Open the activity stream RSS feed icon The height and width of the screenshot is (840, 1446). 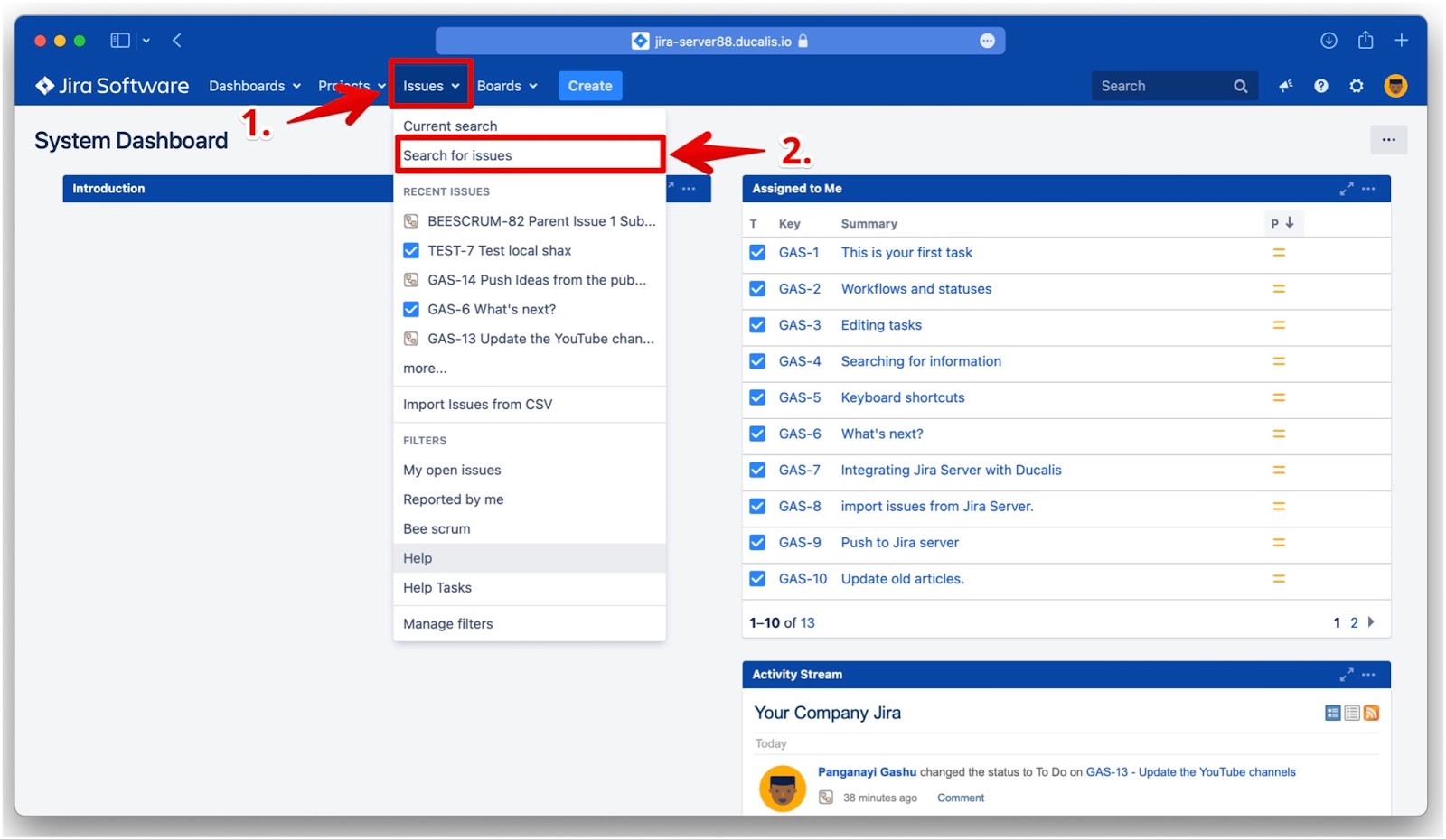point(1371,713)
